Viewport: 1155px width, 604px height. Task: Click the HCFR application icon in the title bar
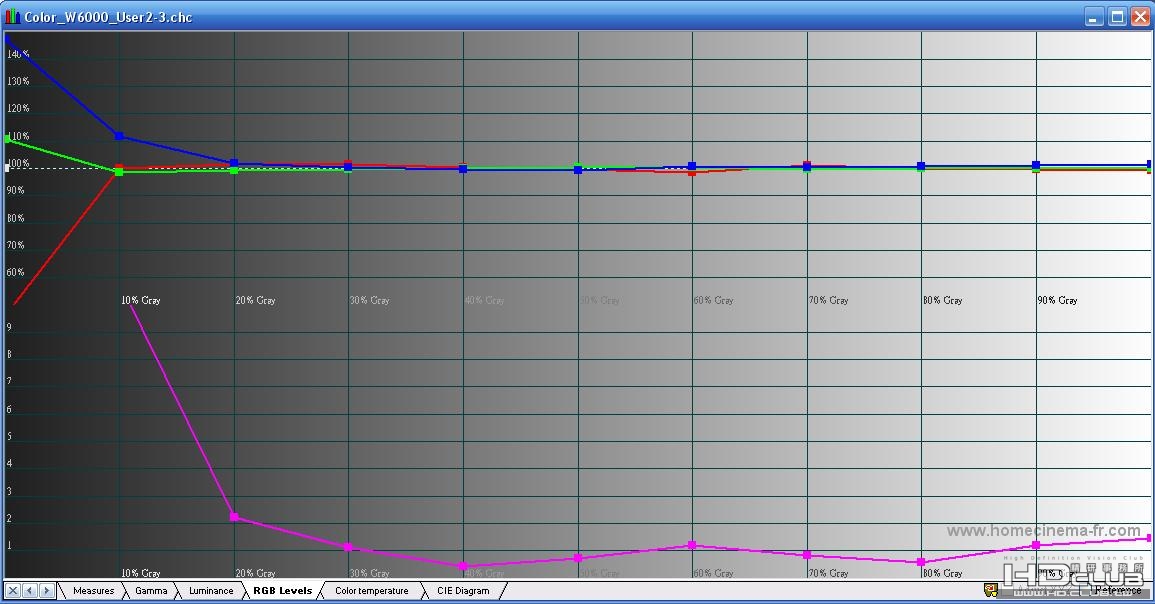click(12, 16)
